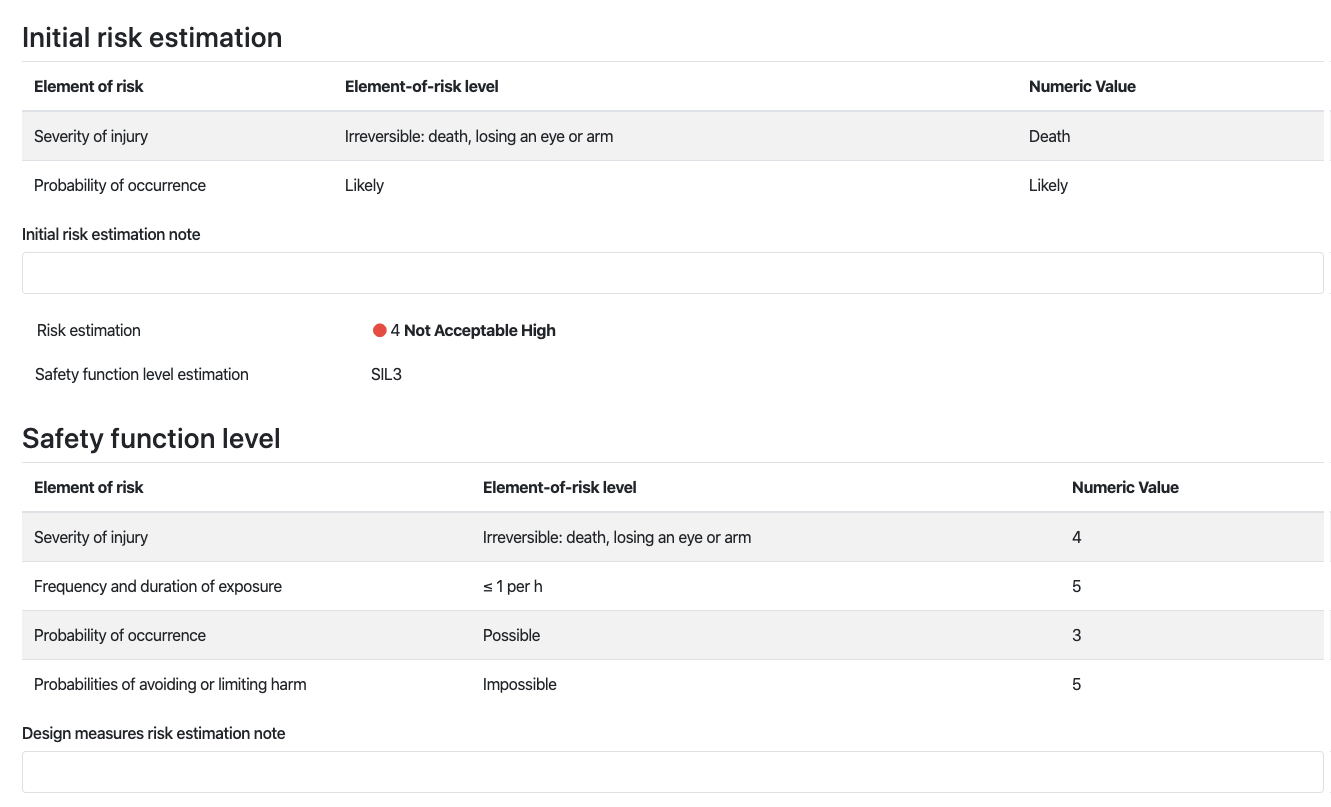Viewport: 1331px width, 807px height.
Task: Click the ≤ 1 per h level cell
Action: (513, 586)
